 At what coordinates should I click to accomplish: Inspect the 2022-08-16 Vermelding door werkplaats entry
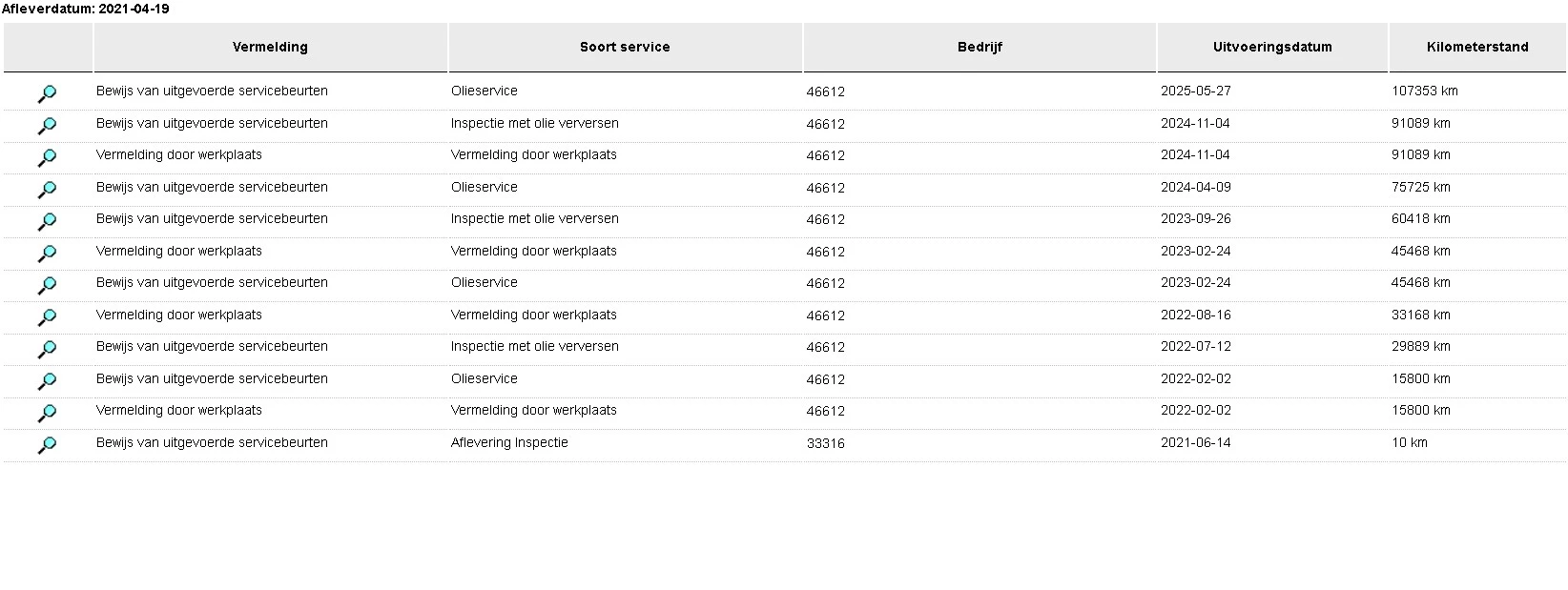47,317
